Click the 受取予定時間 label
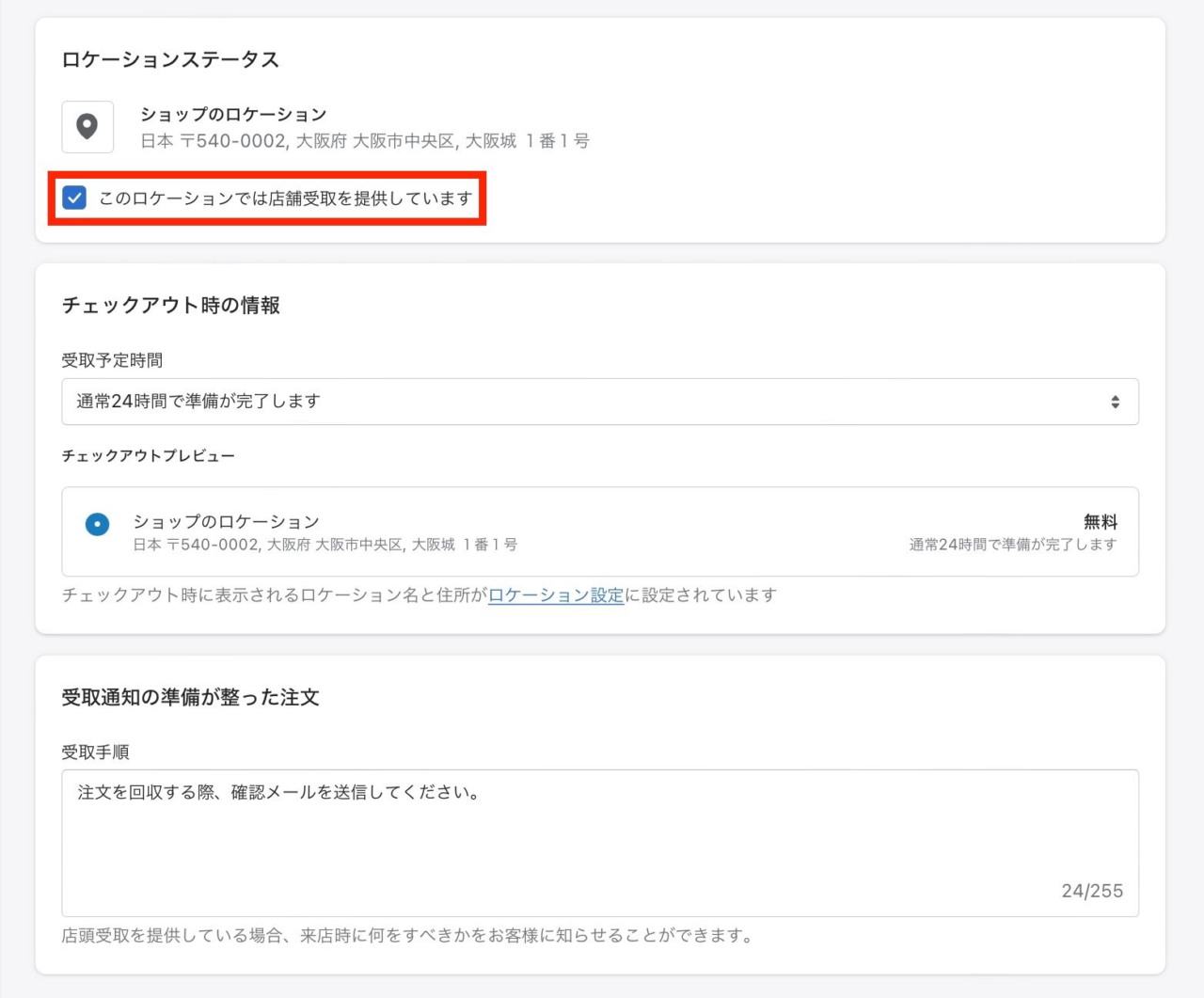The height and width of the screenshot is (998, 1204). click(x=112, y=360)
